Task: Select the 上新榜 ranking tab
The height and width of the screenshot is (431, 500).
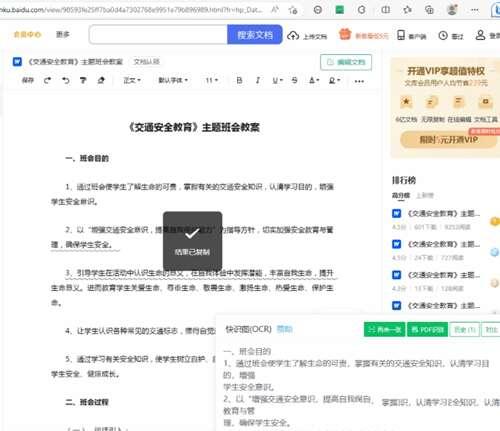Action: pos(425,195)
